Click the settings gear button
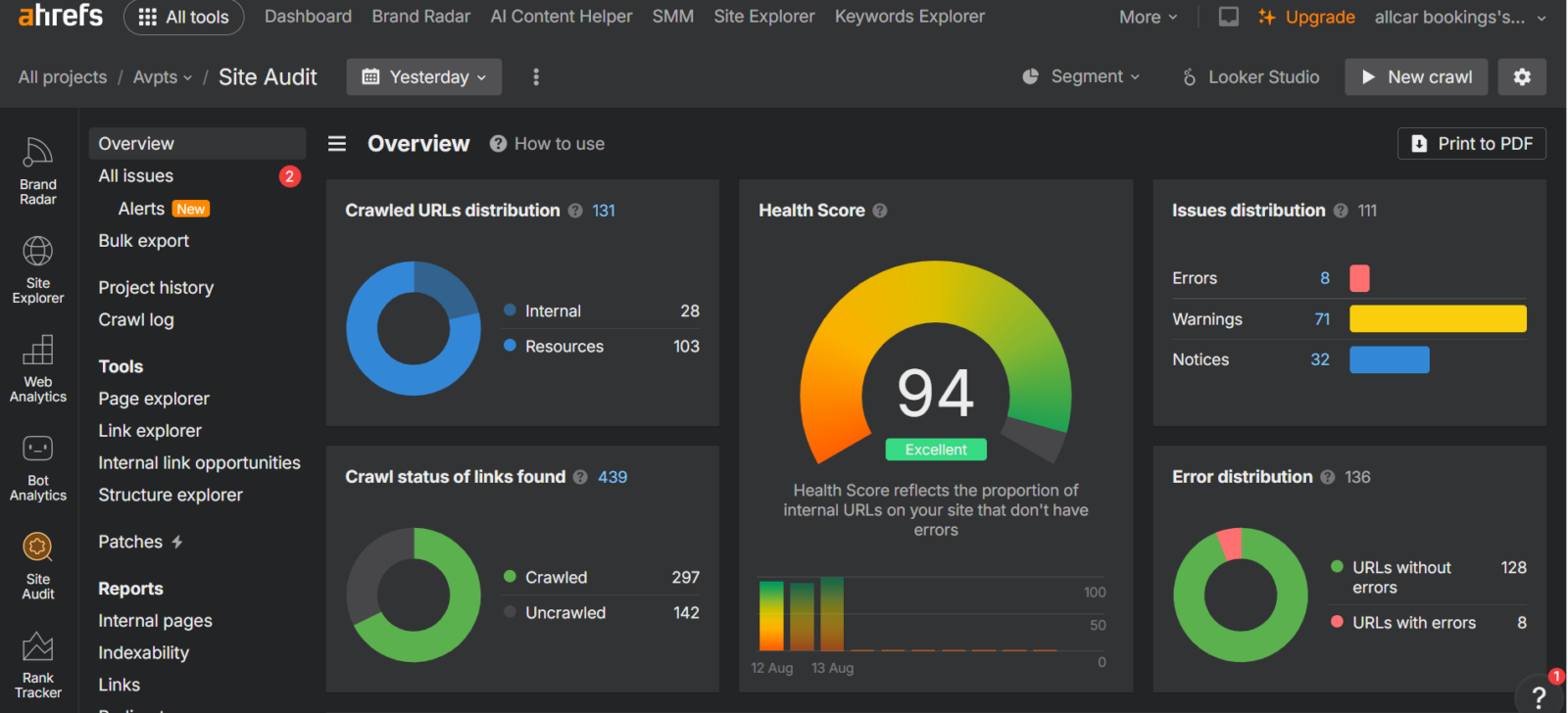 point(1522,76)
